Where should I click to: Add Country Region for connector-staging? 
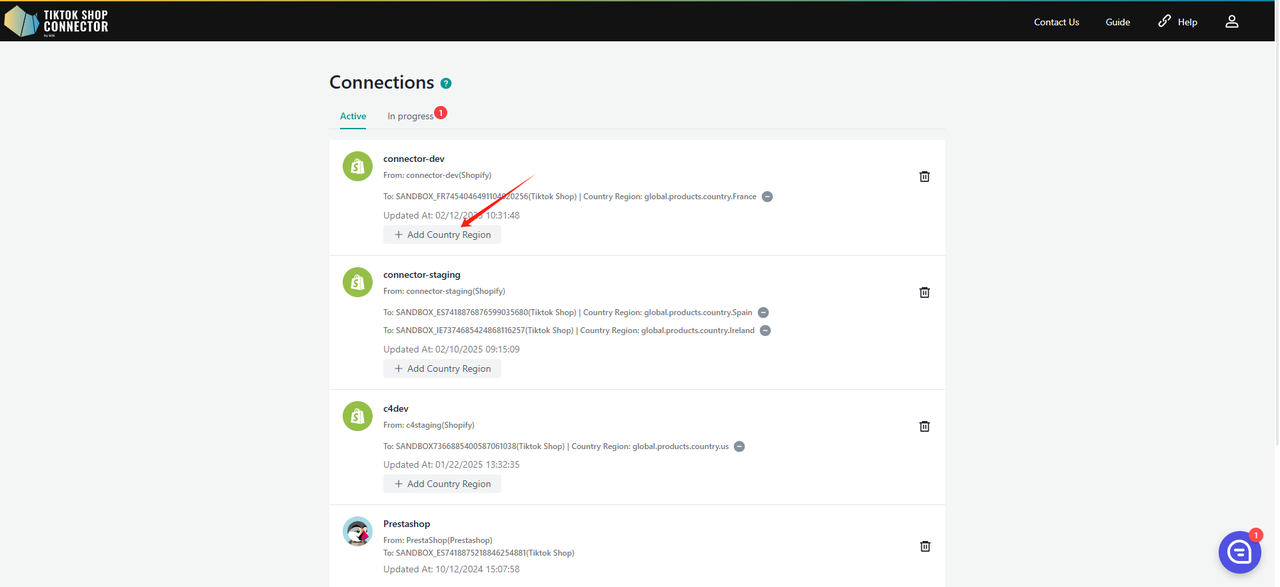[442, 369]
